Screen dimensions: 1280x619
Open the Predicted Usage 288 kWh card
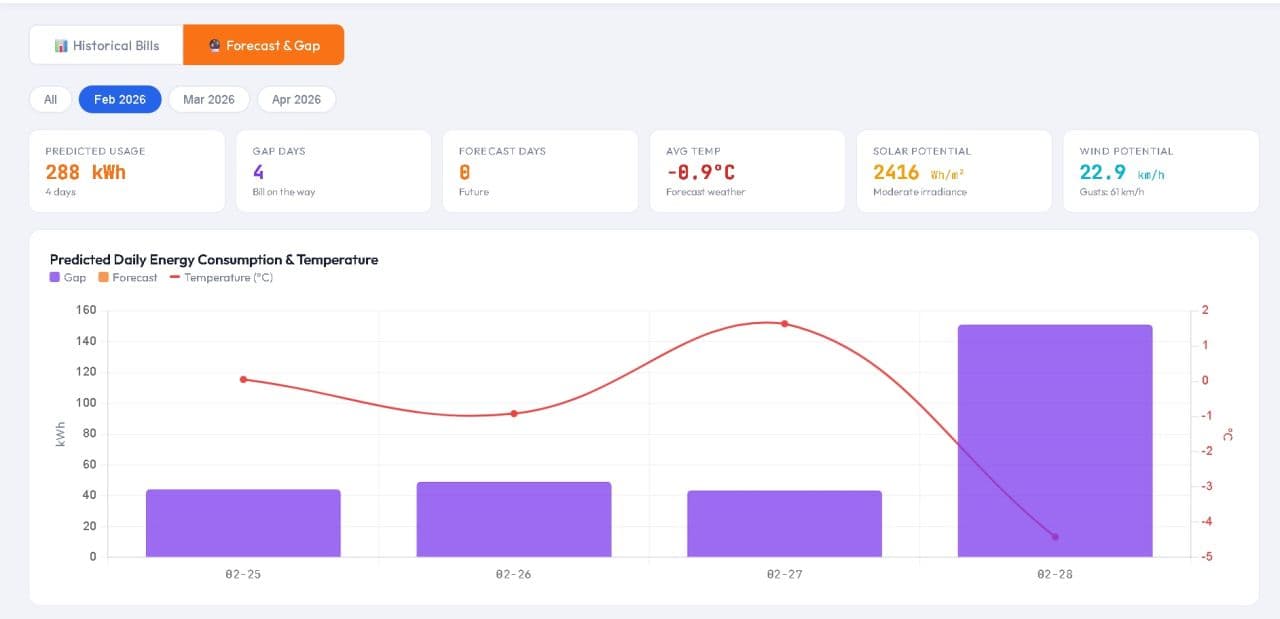click(127, 171)
